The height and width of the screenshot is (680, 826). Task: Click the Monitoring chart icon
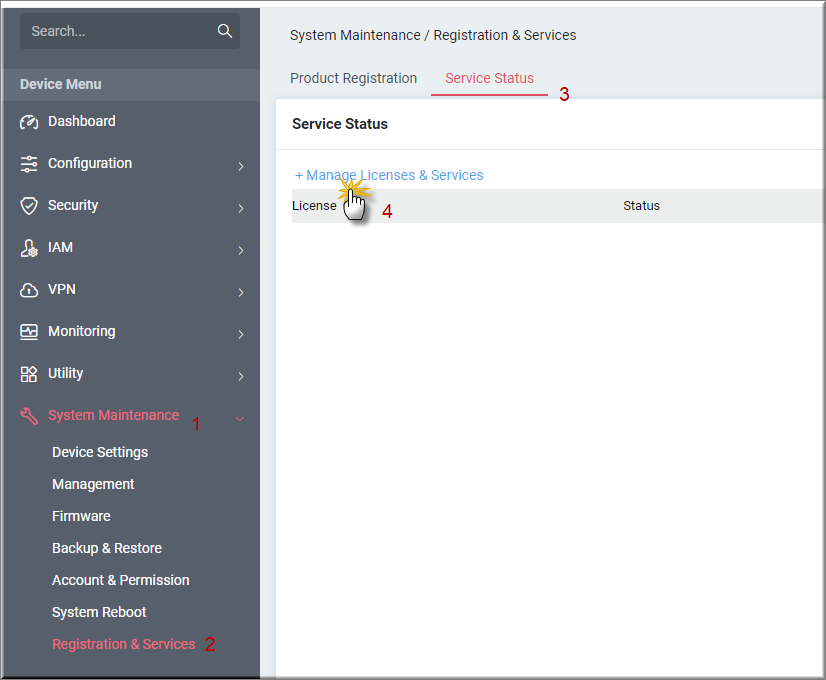[x=29, y=332]
